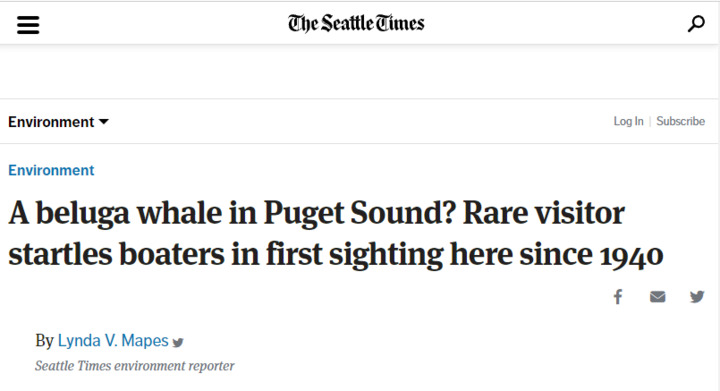This screenshot has width=720, height=391.
Task: Click "startles boaters" in the headline
Action: (117, 254)
